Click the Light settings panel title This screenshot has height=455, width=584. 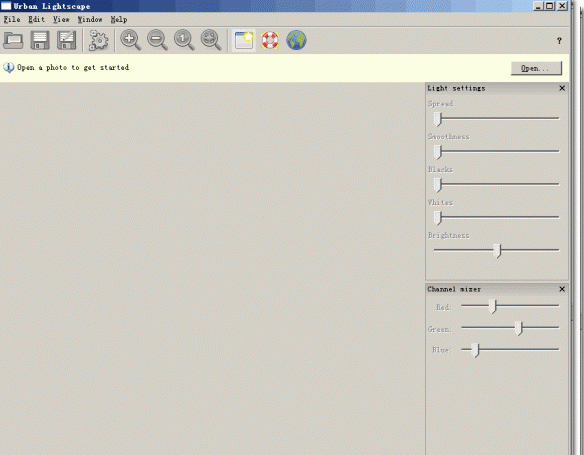456,88
